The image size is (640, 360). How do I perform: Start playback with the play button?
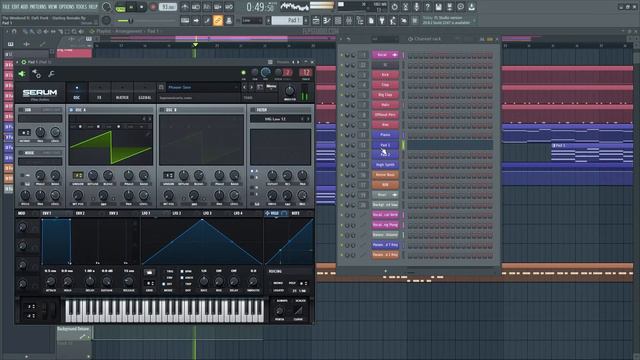tap(131, 7)
